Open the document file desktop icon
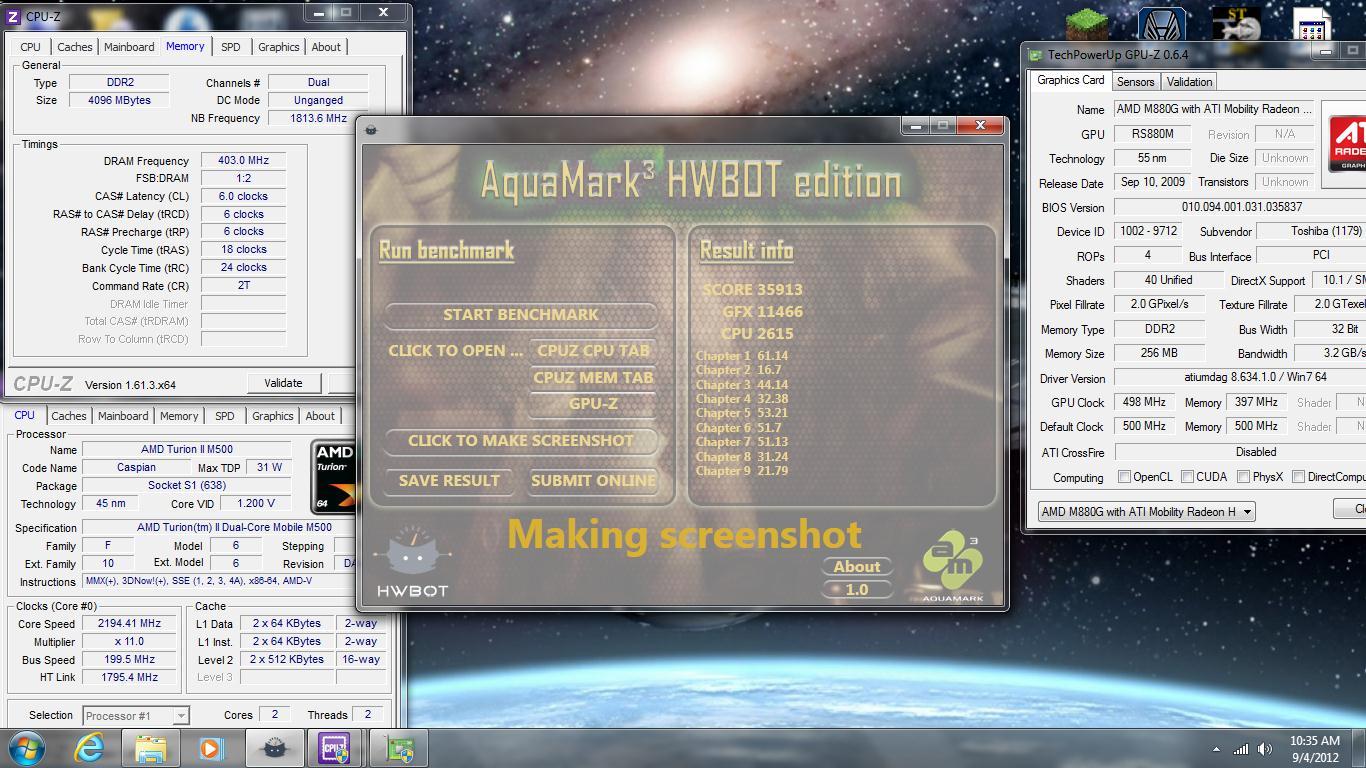Screen dimensions: 1366x768 point(1310,24)
